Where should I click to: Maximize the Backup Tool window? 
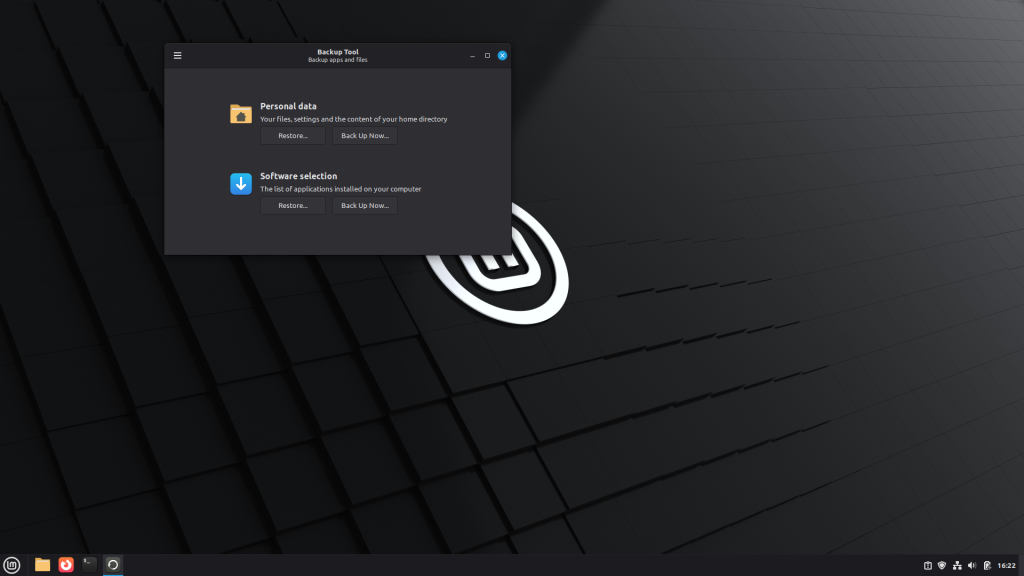(487, 56)
